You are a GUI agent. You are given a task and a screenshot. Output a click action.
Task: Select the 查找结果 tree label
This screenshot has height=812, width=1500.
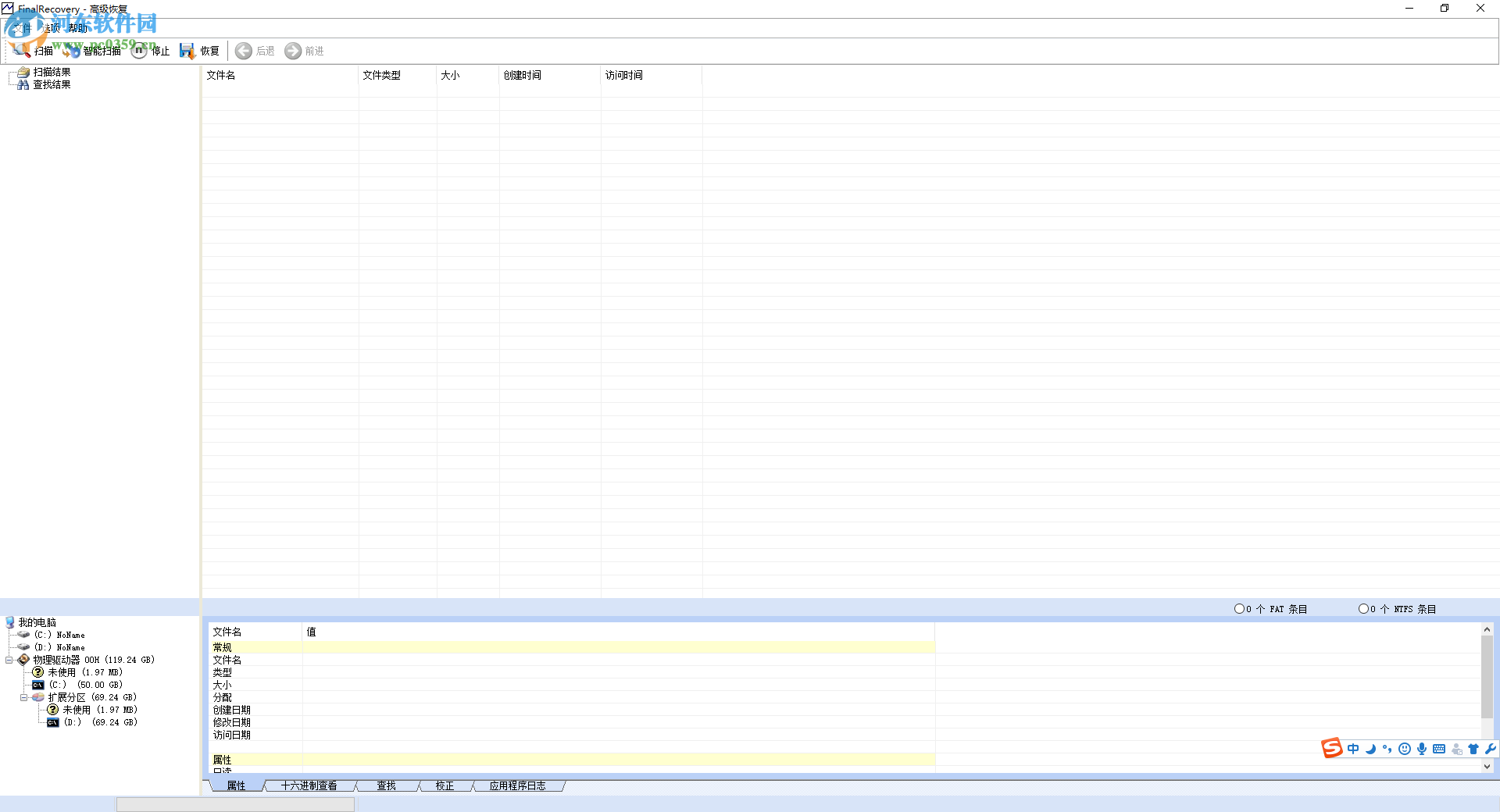[x=52, y=84]
